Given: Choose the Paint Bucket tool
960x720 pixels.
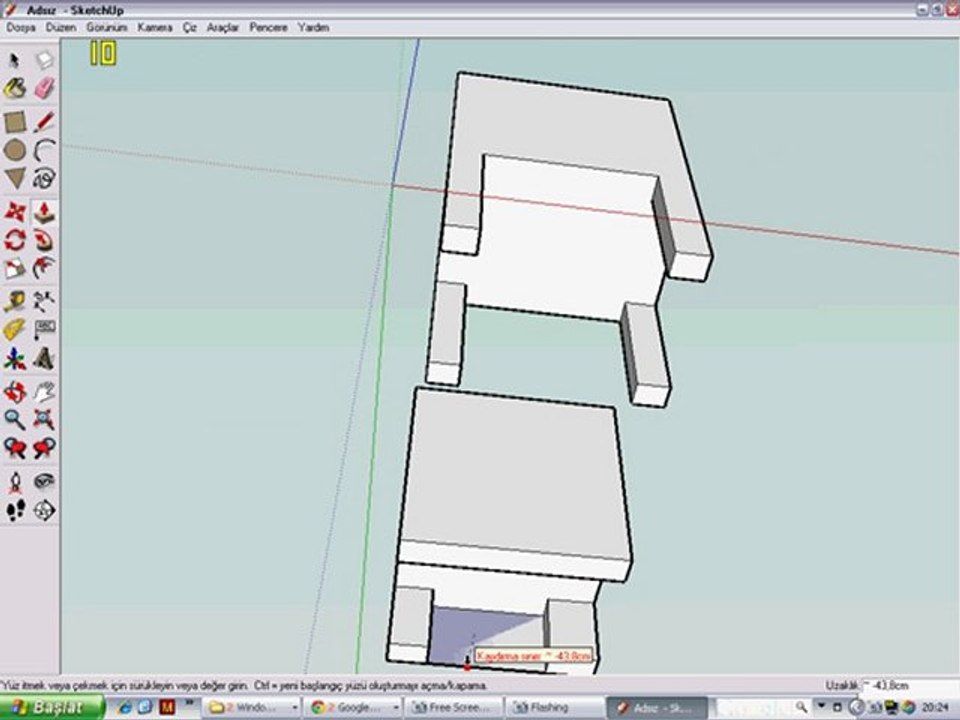Looking at the screenshot, I should tap(15, 89).
